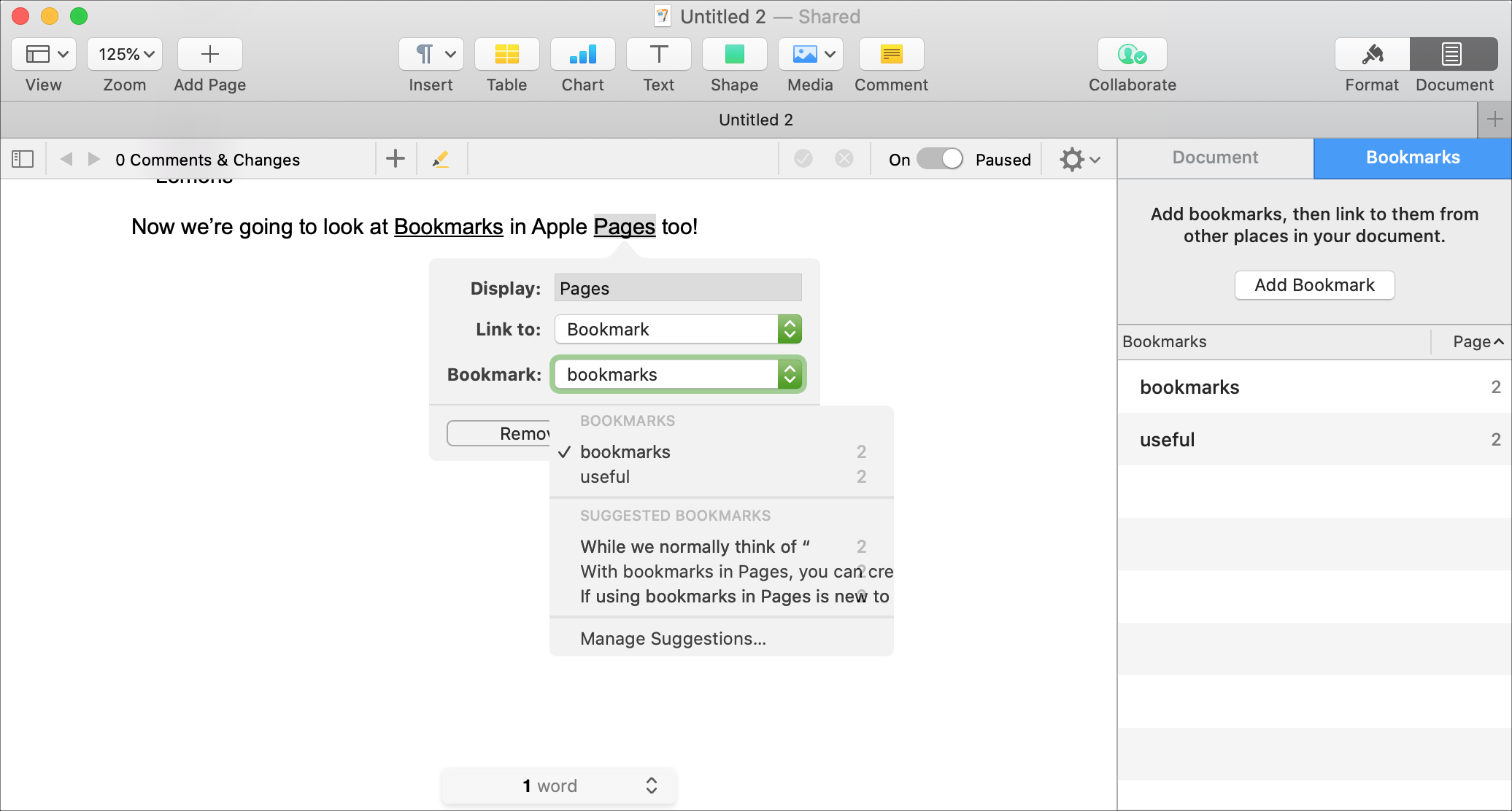Go to previous comment arrow
1512x811 pixels.
tap(66, 159)
